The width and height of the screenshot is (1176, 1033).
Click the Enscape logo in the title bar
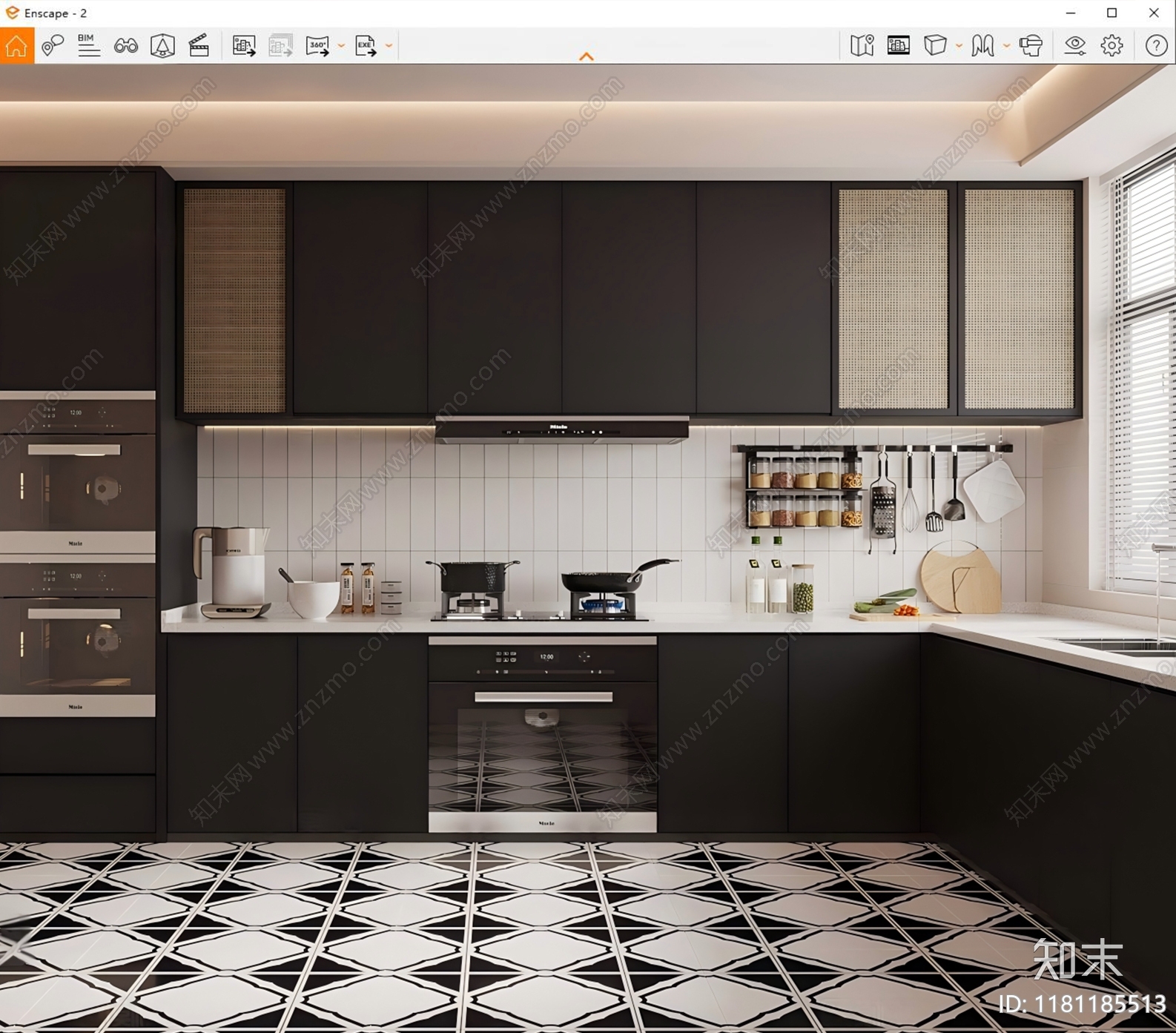coord(12,13)
